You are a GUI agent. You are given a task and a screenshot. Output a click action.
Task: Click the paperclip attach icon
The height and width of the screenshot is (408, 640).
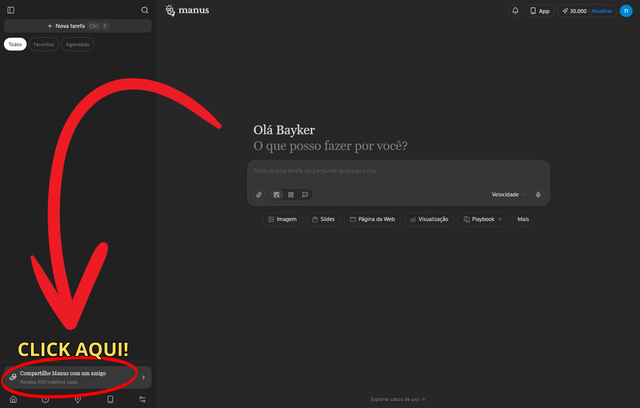pos(259,195)
